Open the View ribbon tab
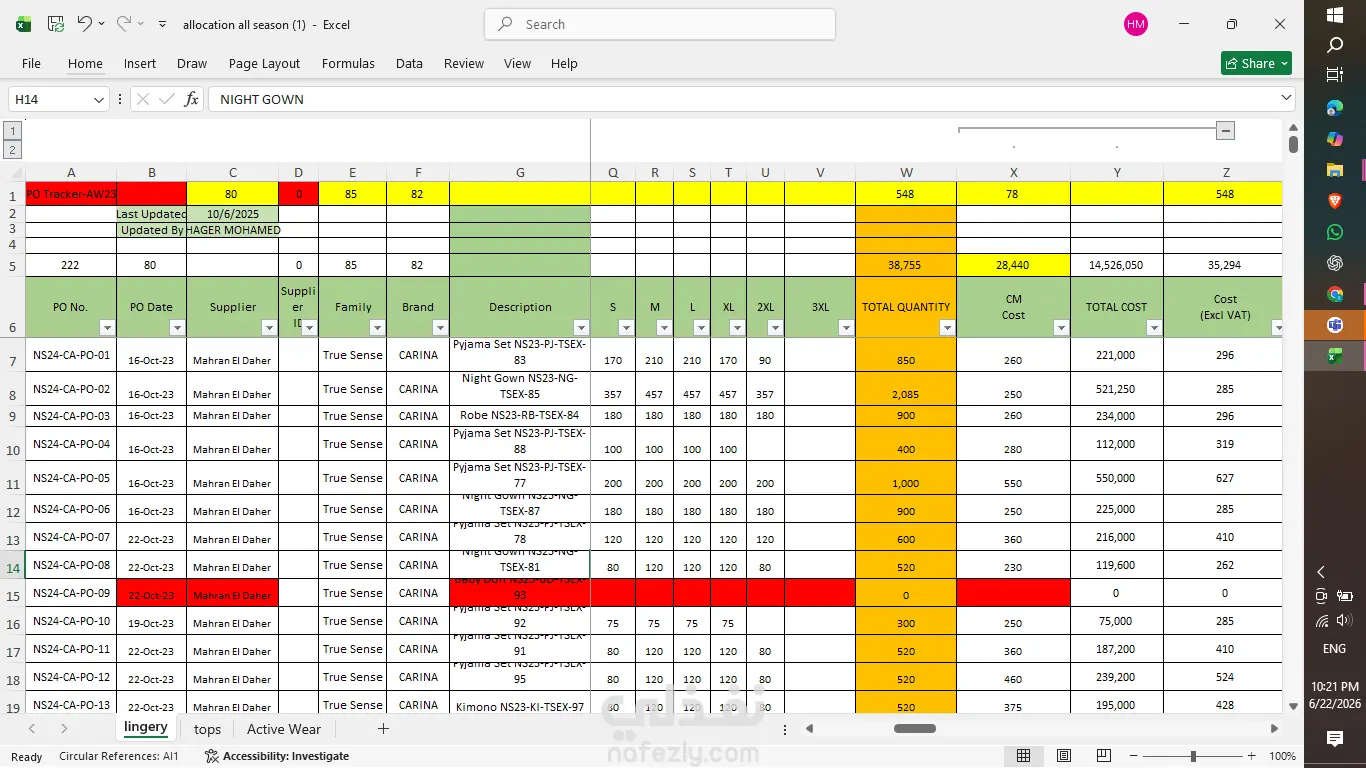Image resolution: width=1366 pixels, height=768 pixels. coord(517,63)
